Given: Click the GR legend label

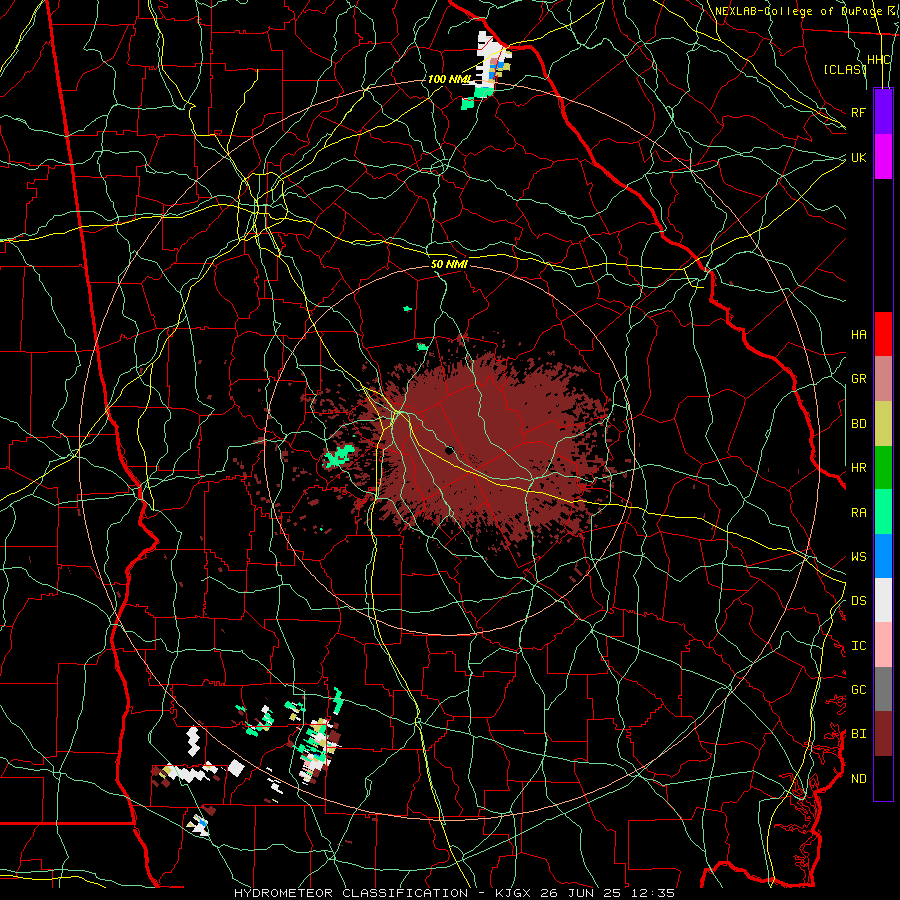Looking at the screenshot, I should (858, 379).
